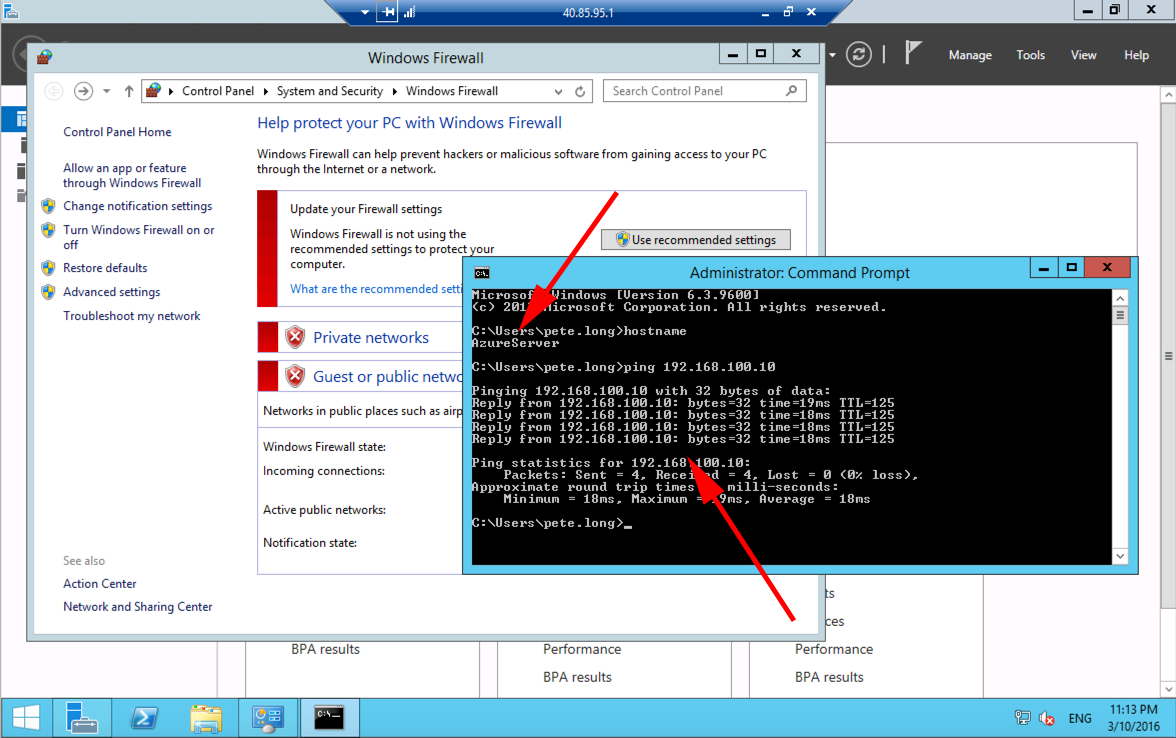Open the connection bar options dropdown arrow
The image size is (1176, 738).
tap(364, 12)
